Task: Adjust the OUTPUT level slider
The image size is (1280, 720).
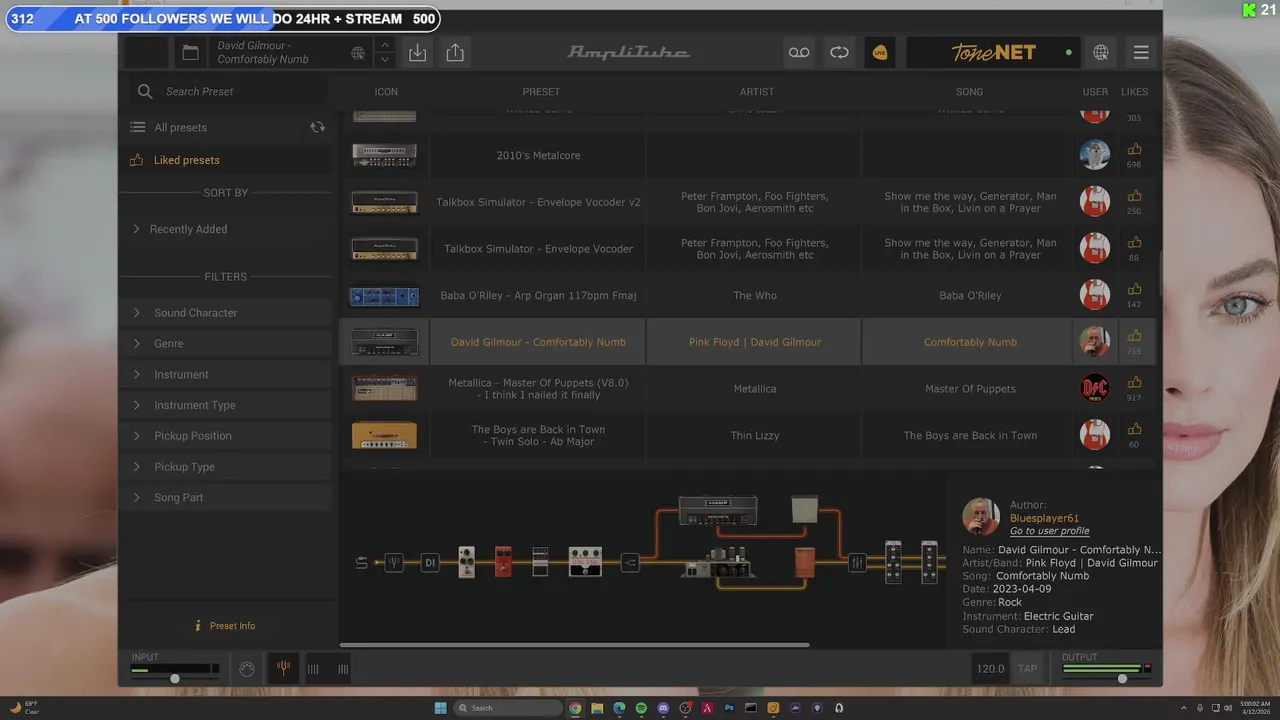Action: click(1122, 679)
